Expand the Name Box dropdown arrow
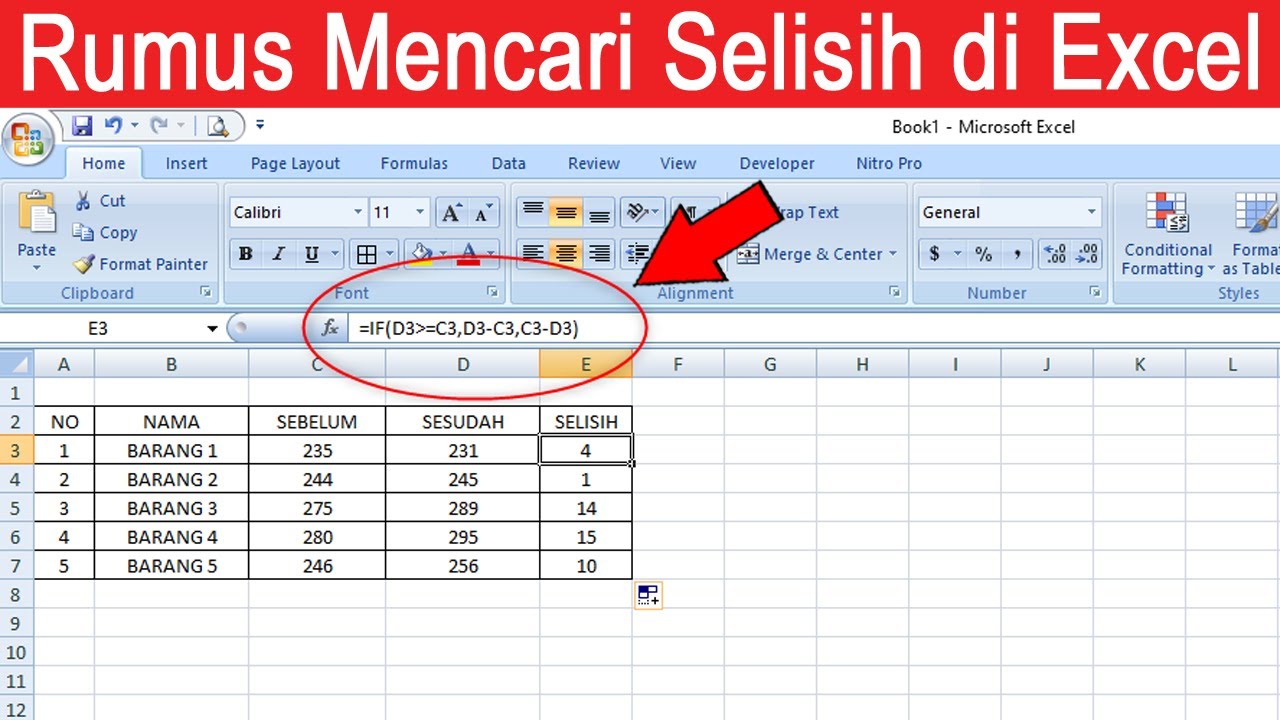 [212, 328]
